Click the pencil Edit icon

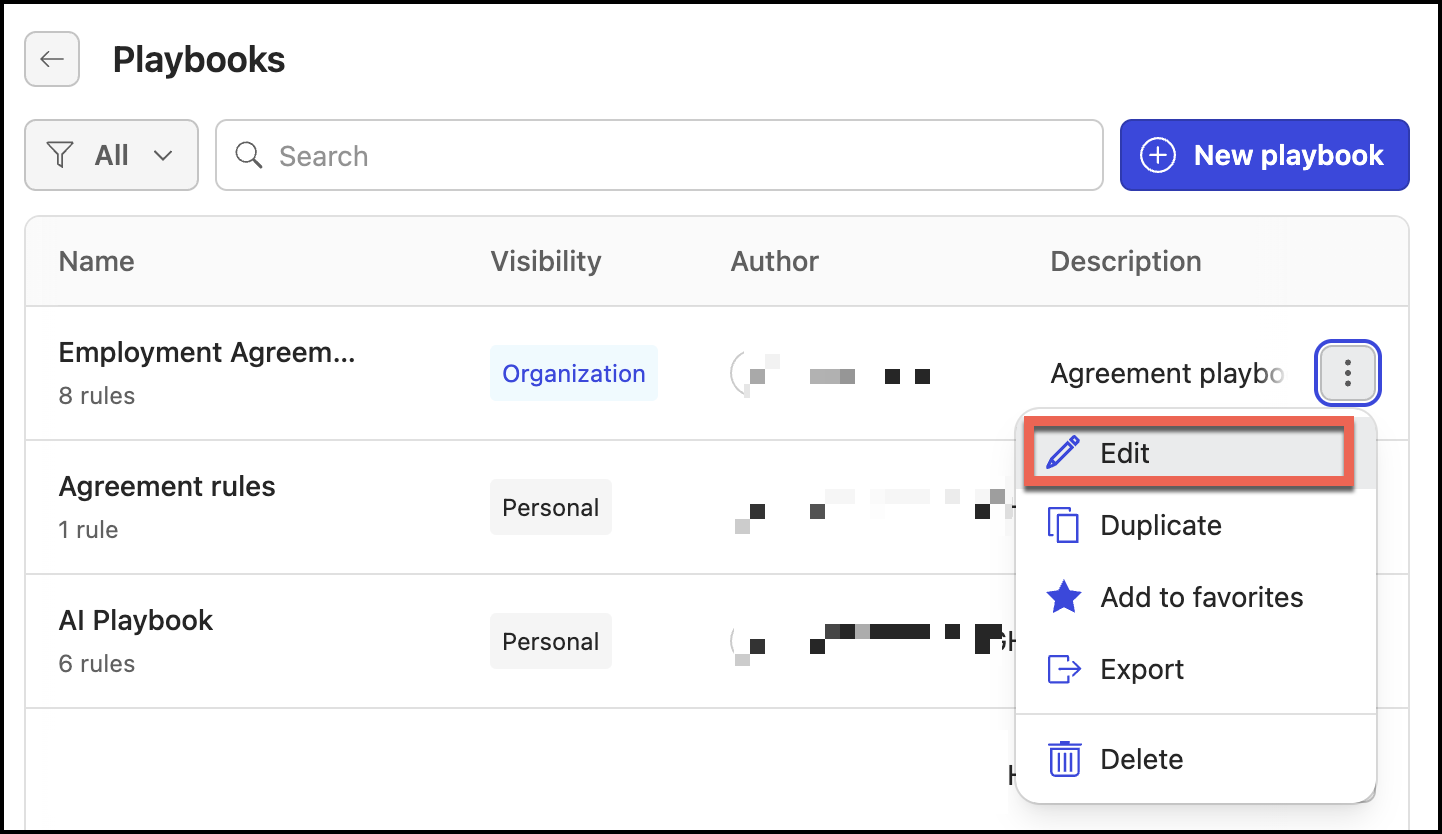click(1063, 453)
